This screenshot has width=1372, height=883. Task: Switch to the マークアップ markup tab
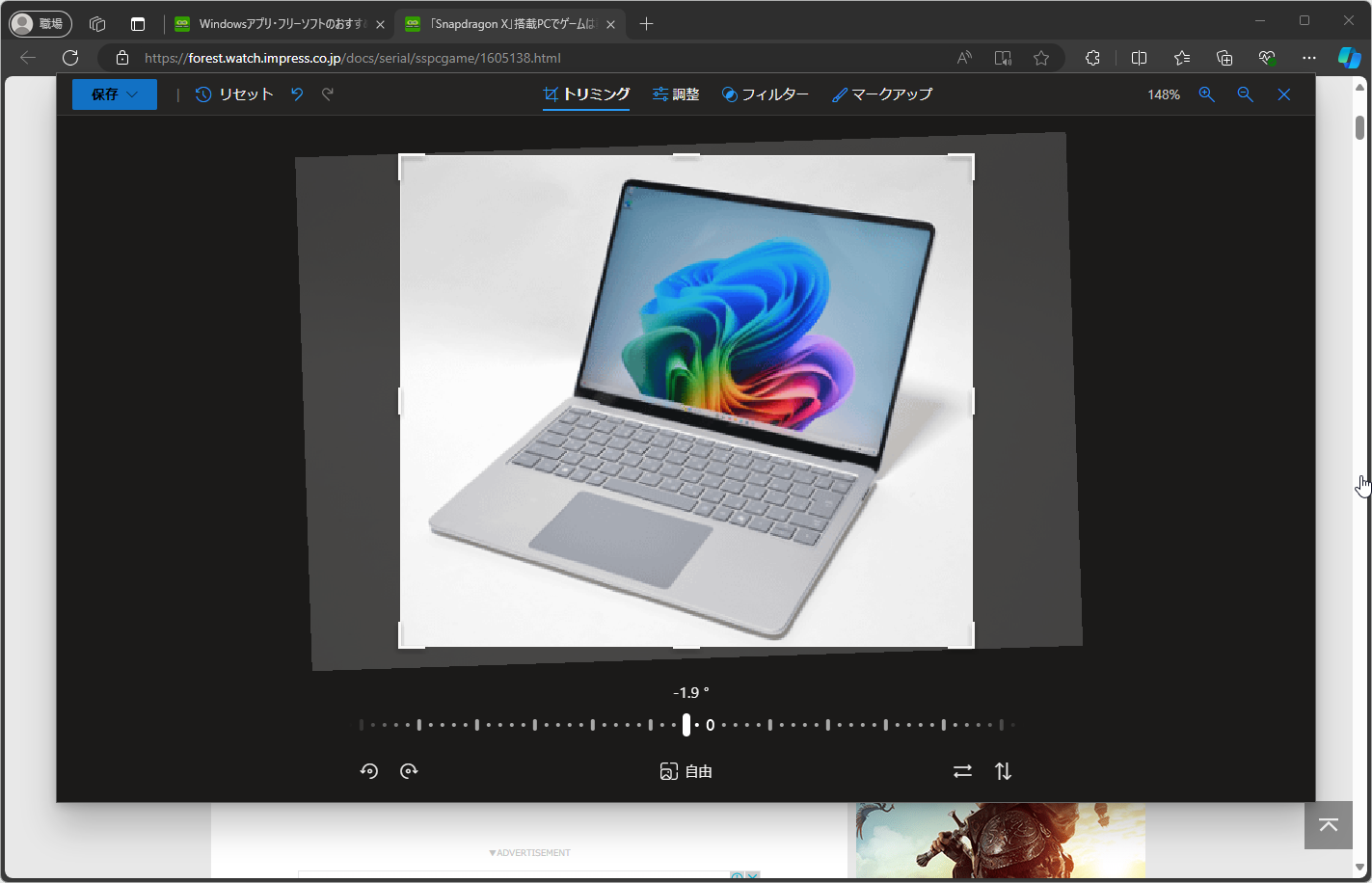(x=882, y=94)
